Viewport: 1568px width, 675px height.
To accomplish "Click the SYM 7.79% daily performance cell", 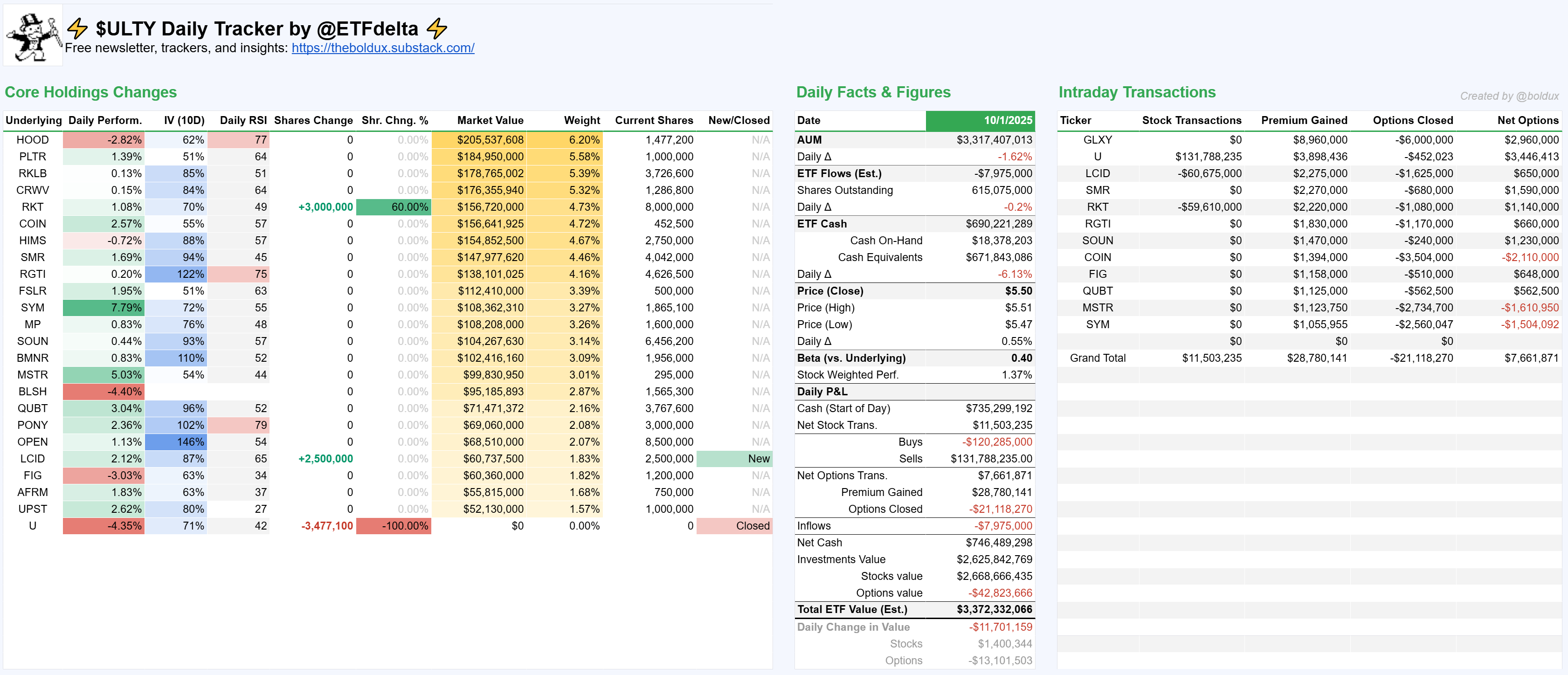I will (104, 308).
